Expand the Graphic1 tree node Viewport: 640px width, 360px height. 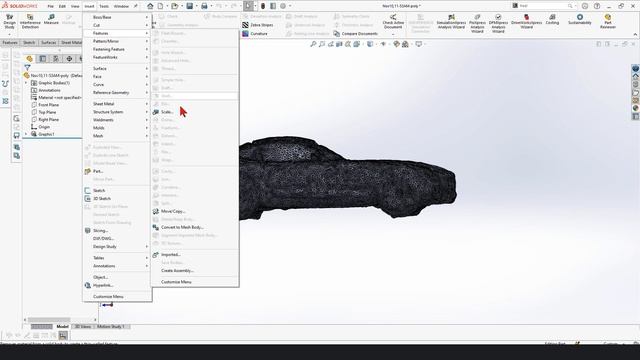[x=27, y=134]
